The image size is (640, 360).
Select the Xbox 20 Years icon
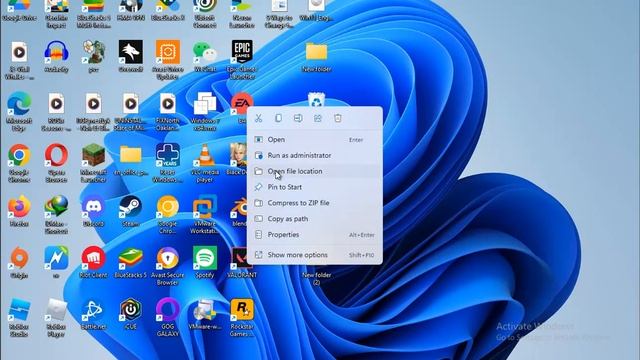[x=168, y=155]
